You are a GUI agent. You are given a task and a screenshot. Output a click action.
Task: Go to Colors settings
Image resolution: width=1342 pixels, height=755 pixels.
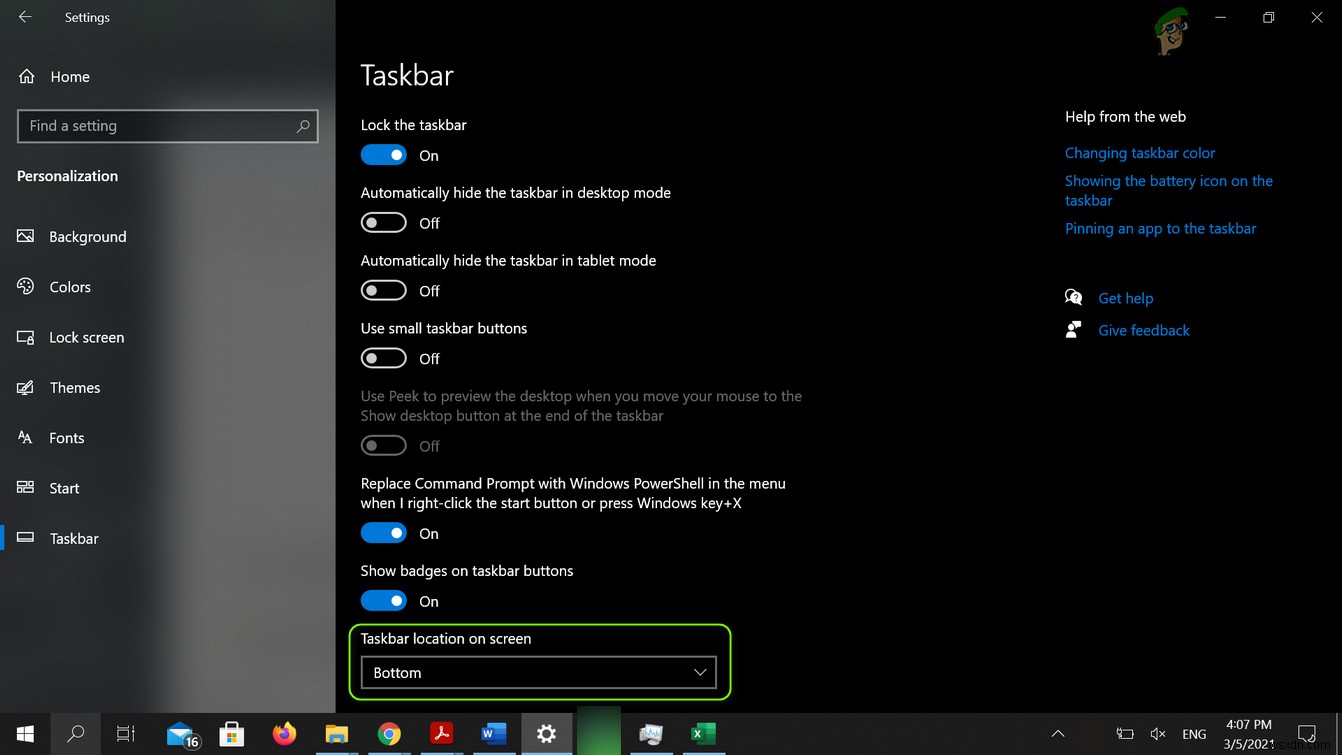click(70, 287)
